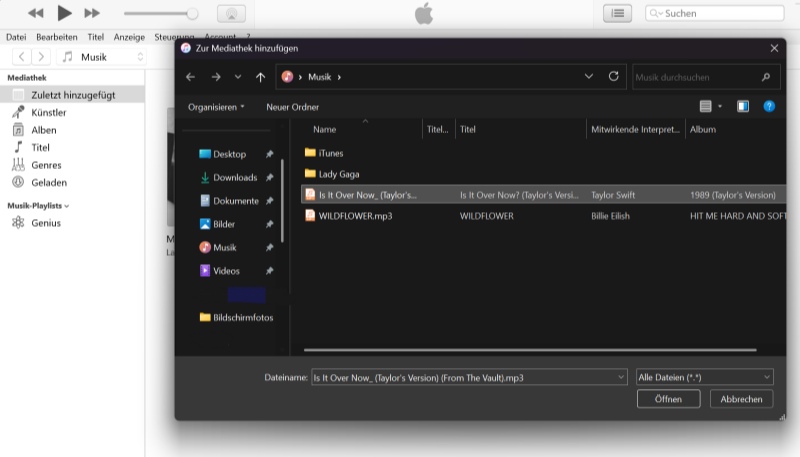Screen dimensions: 800x457
Task: Open the list view icon beside search
Action: click(x=617, y=13)
